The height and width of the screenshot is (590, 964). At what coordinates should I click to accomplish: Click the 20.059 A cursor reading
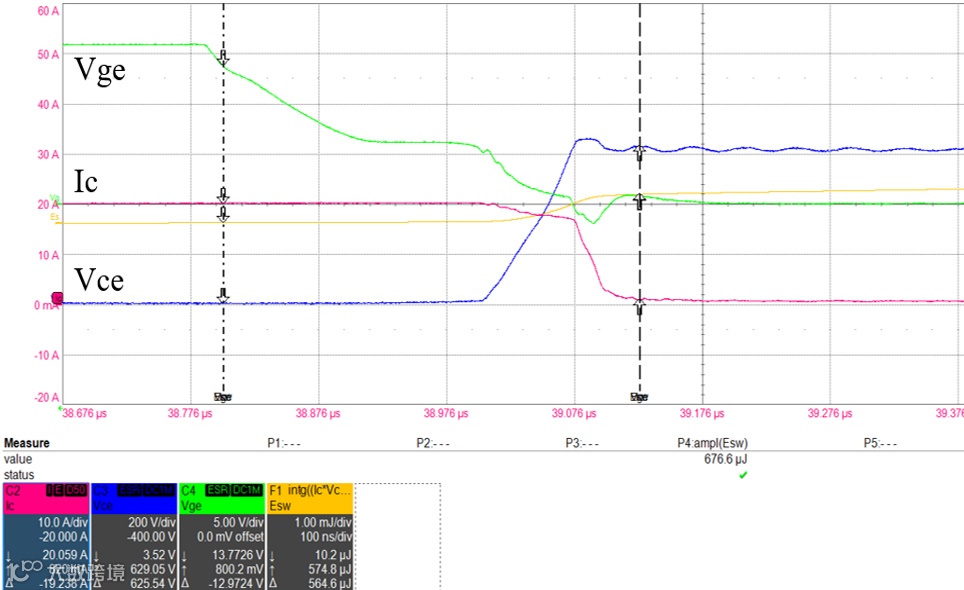65,554
